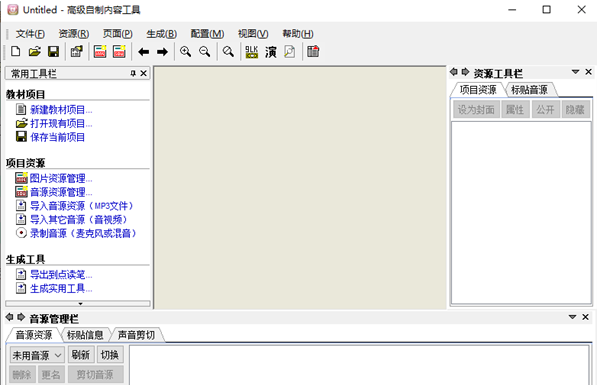Click the zoom fit magnifier icon
The height and width of the screenshot is (385, 597).
click(x=228, y=51)
